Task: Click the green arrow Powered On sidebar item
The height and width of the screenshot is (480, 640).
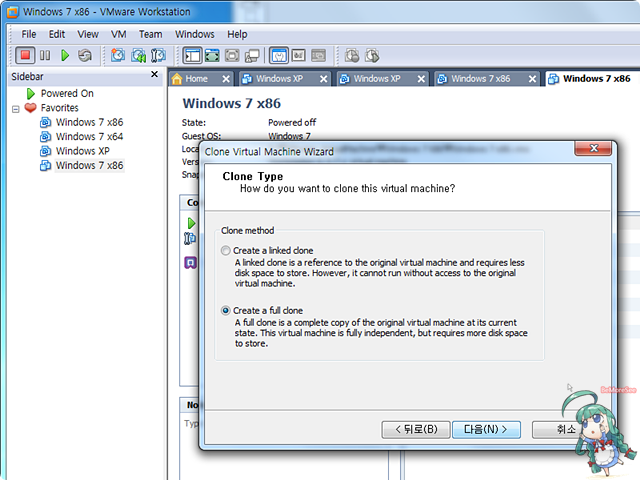Action: 60,93
